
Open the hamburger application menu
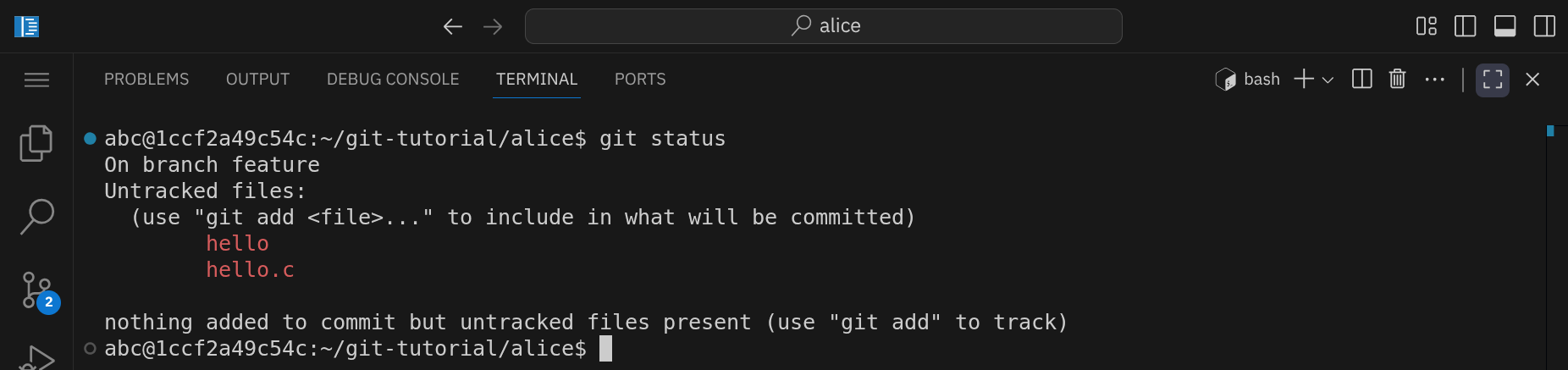(36, 80)
